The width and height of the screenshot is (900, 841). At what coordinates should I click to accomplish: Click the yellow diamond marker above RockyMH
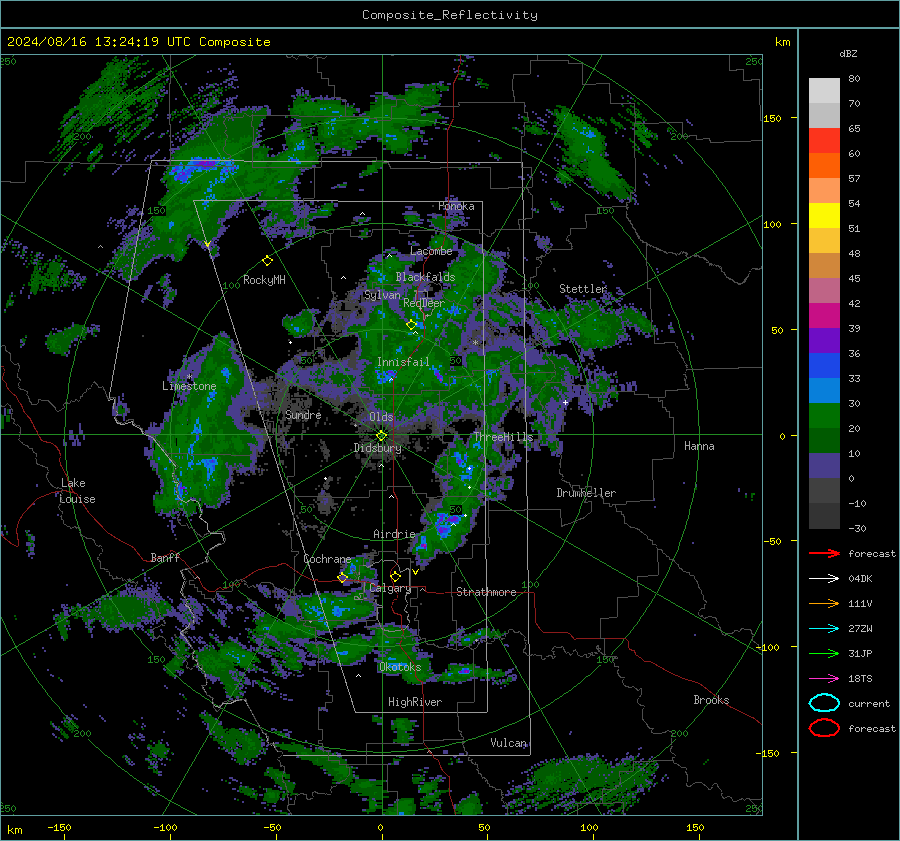point(267,261)
